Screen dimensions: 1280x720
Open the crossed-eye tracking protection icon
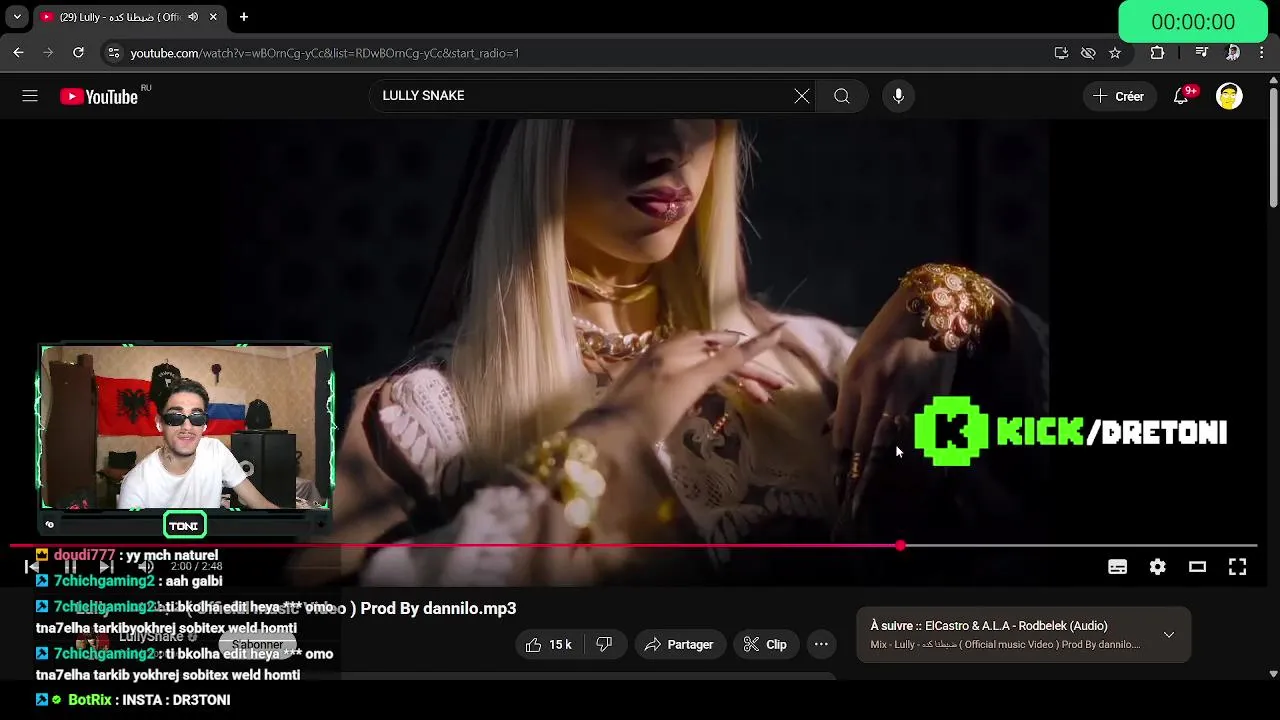[x=1088, y=53]
